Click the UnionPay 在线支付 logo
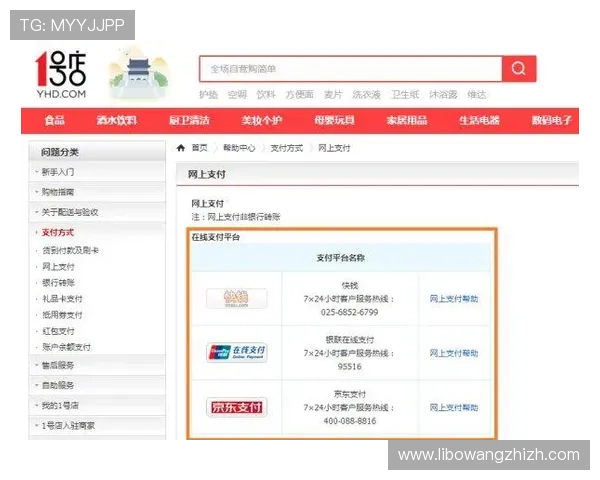This screenshot has height=480, width=600. 236,353
